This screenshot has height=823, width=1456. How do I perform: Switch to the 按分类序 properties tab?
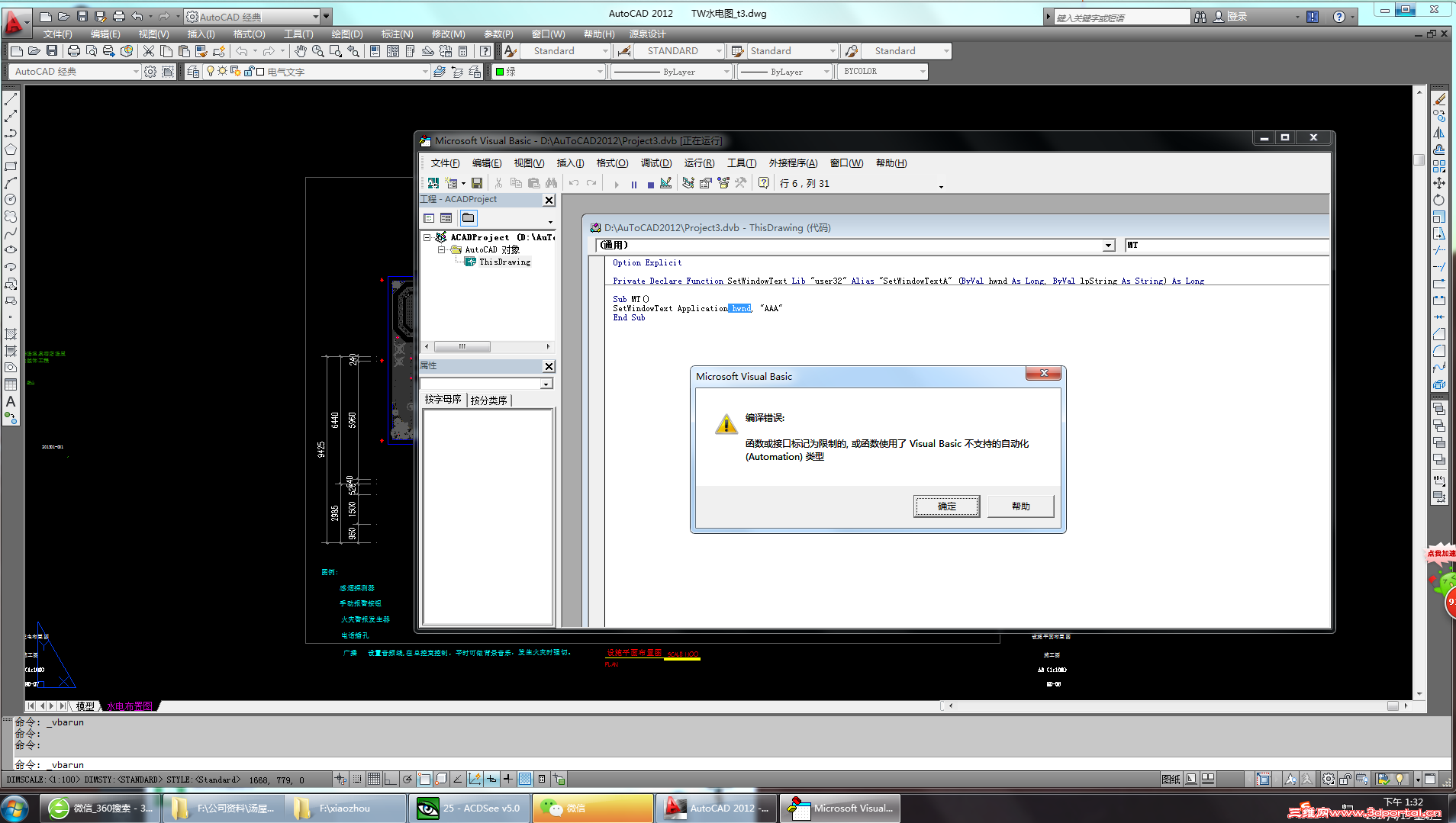489,400
